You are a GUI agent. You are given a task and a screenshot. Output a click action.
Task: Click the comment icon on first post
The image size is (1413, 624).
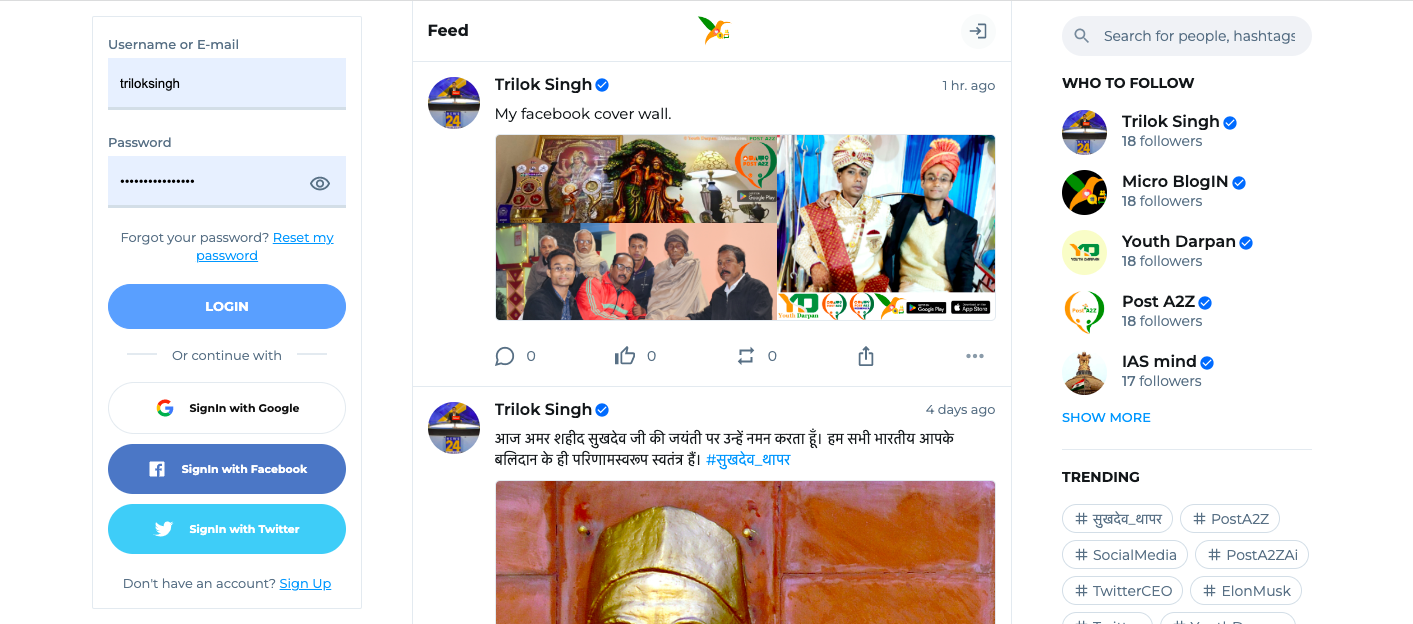tap(505, 356)
